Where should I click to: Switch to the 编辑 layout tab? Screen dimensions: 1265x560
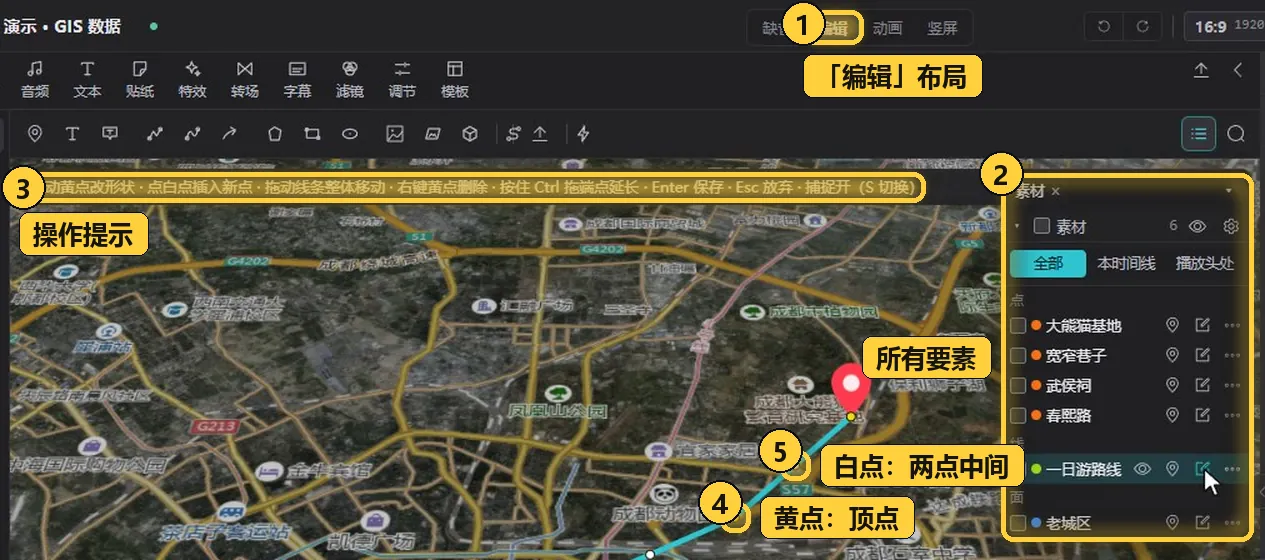[837, 28]
